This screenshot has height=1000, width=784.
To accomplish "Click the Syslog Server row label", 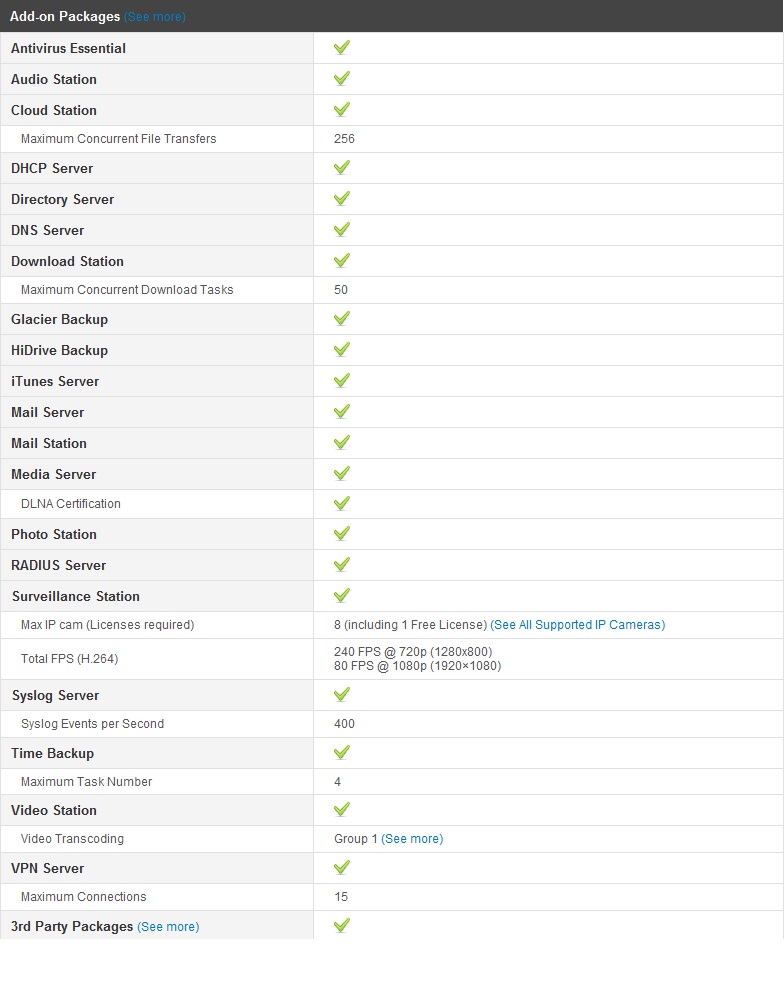I will pyautogui.click(x=56, y=695).
